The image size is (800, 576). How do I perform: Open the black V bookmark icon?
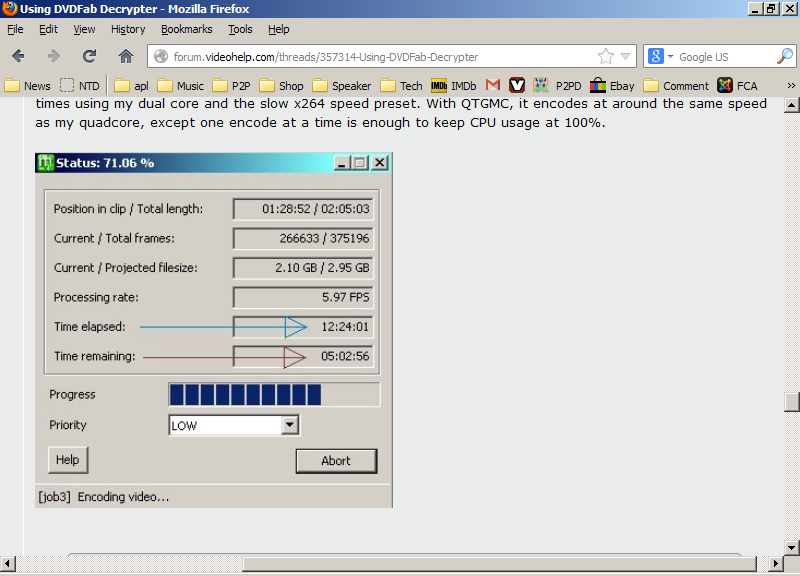[x=517, y=85]
